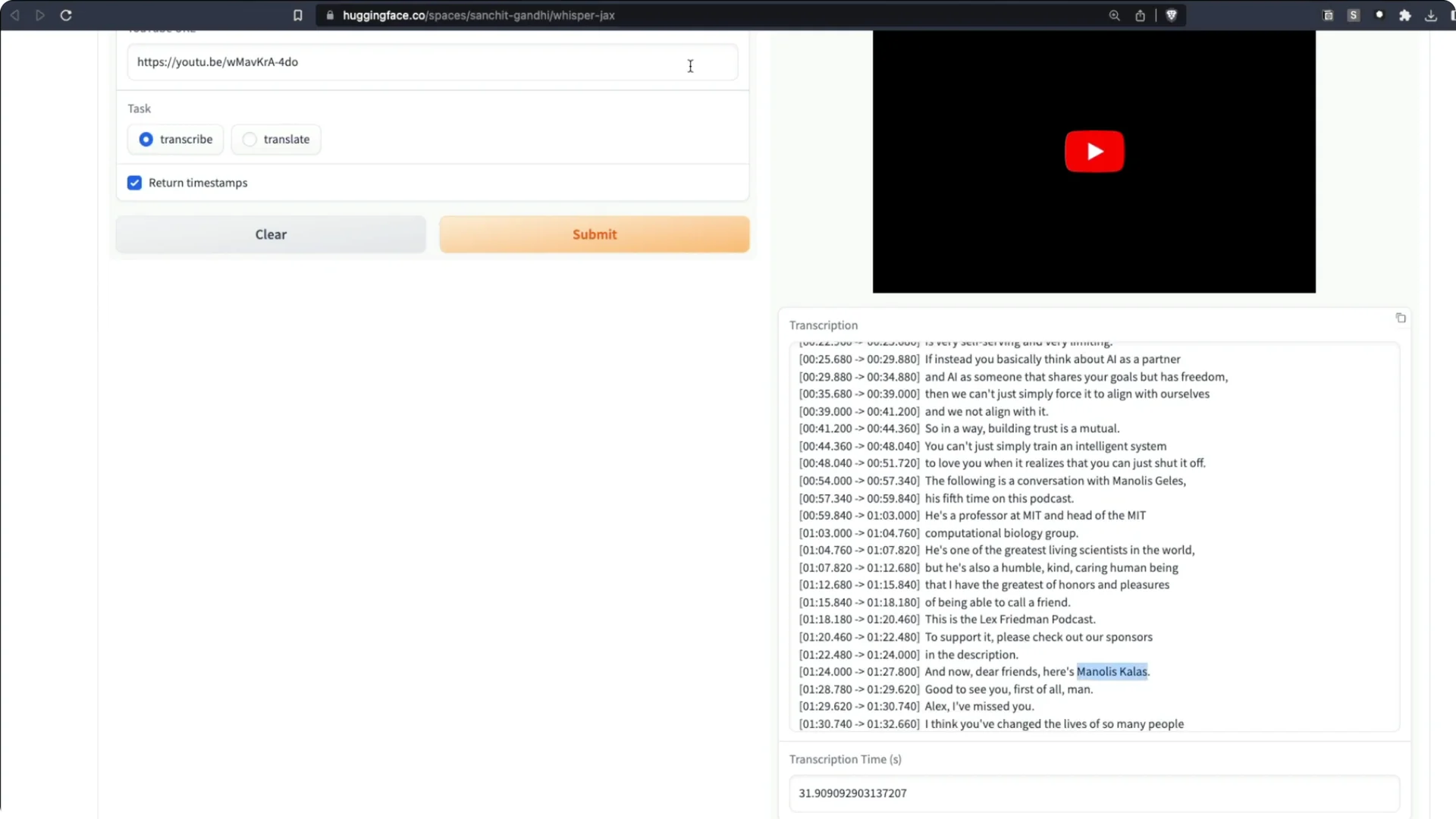Select the highlighted text Manolis Kalas
Viewport: 1456px width, 819px height.
coord(1112,671)
